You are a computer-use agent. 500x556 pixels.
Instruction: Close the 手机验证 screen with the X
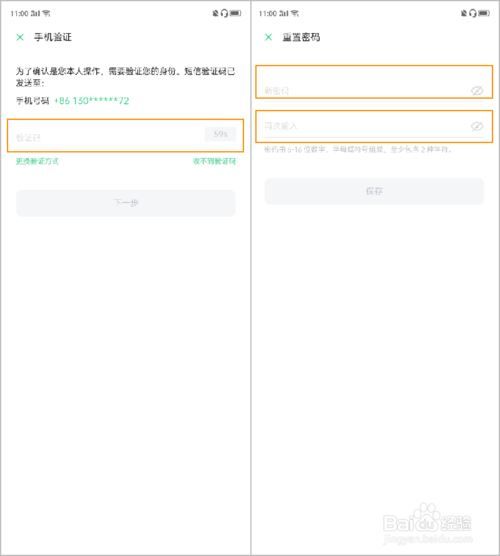[x=20, y=37]
